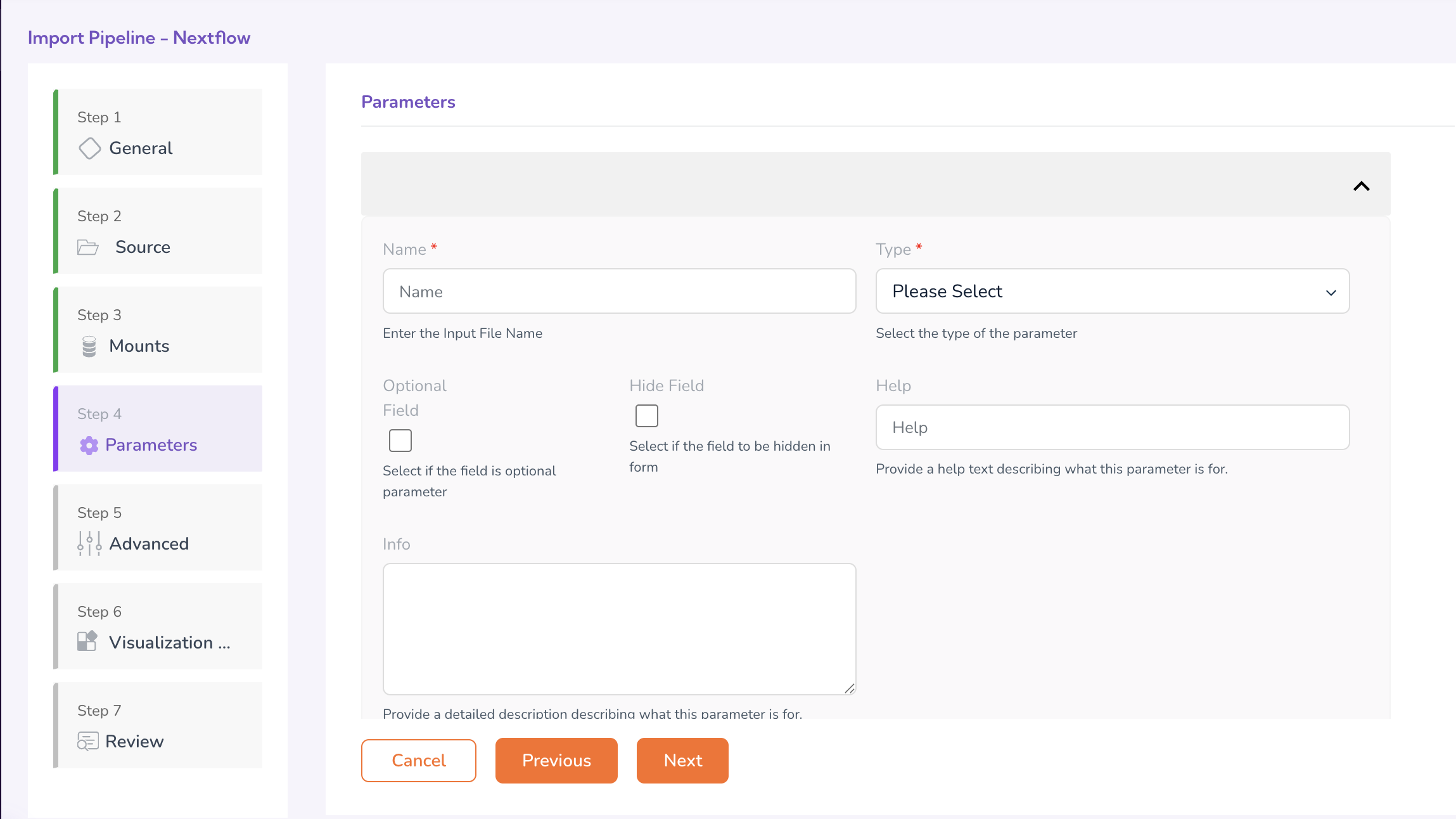Image resolution: width=1456 pixels, height=819 pixels.
Task: Click the Previous button
Action: click(x=556, y=761)
